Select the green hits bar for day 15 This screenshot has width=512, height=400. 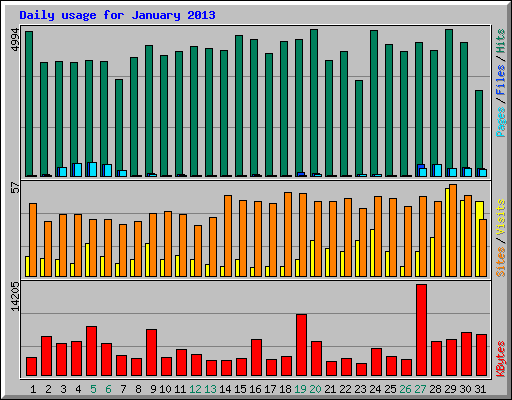[239, 106]
